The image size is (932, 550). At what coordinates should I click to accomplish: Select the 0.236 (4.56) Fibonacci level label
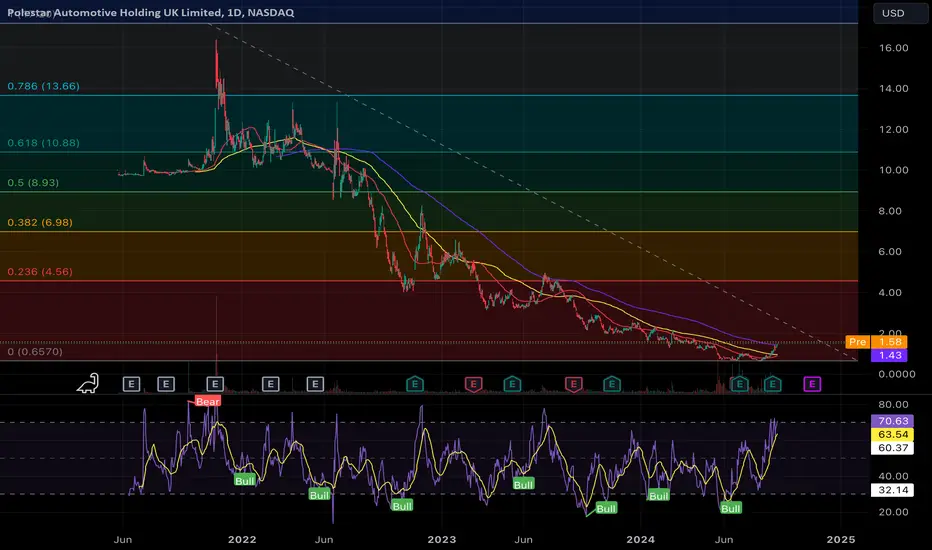pos(40,272)
